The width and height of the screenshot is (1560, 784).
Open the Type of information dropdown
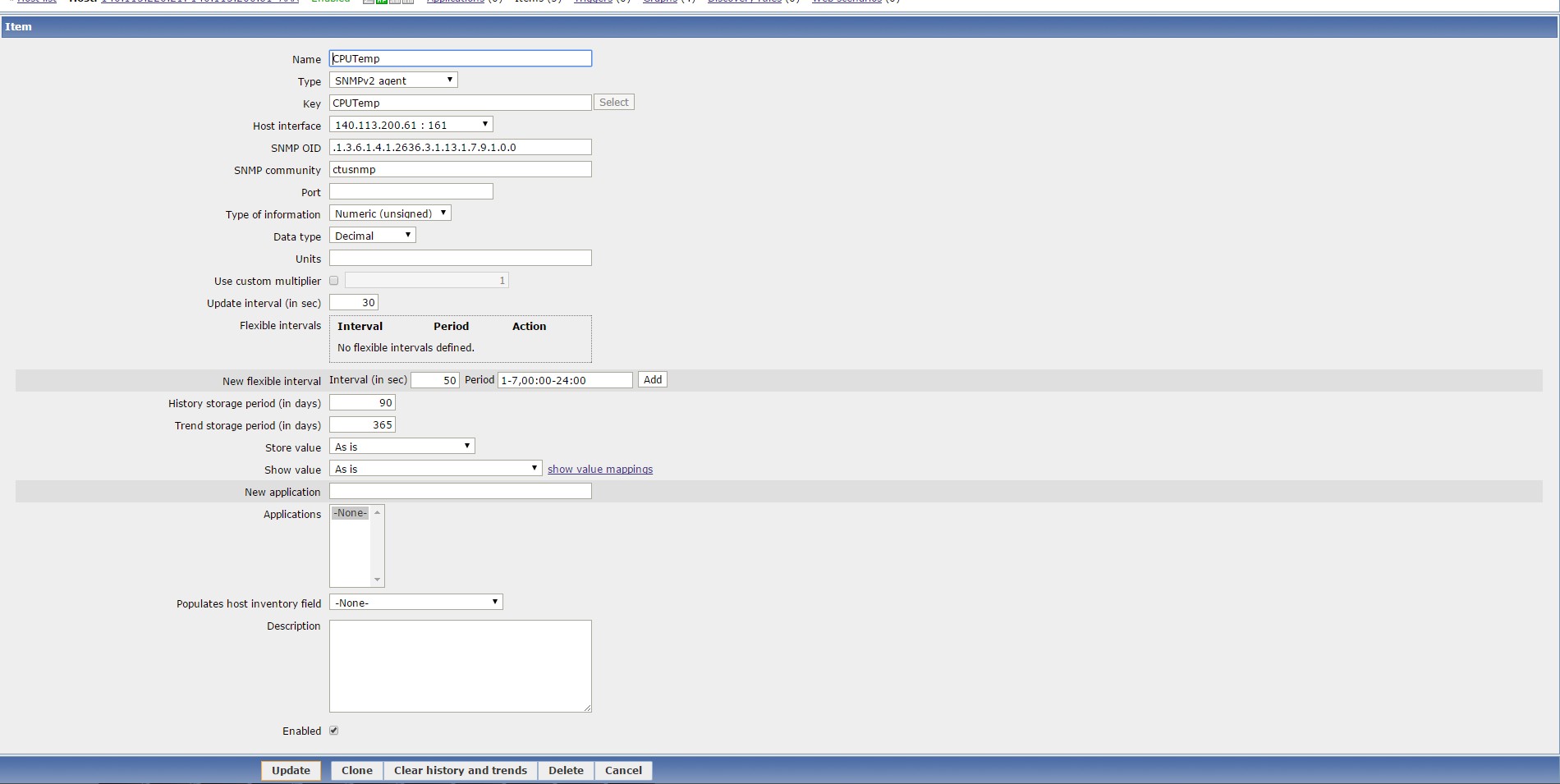click(x=390, y=213)
